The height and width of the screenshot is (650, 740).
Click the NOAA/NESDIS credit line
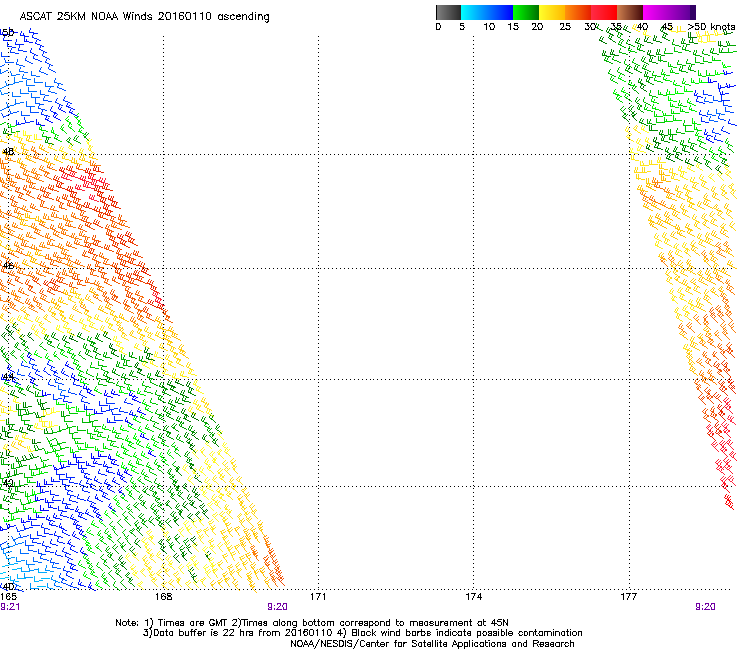pos(432,644)
